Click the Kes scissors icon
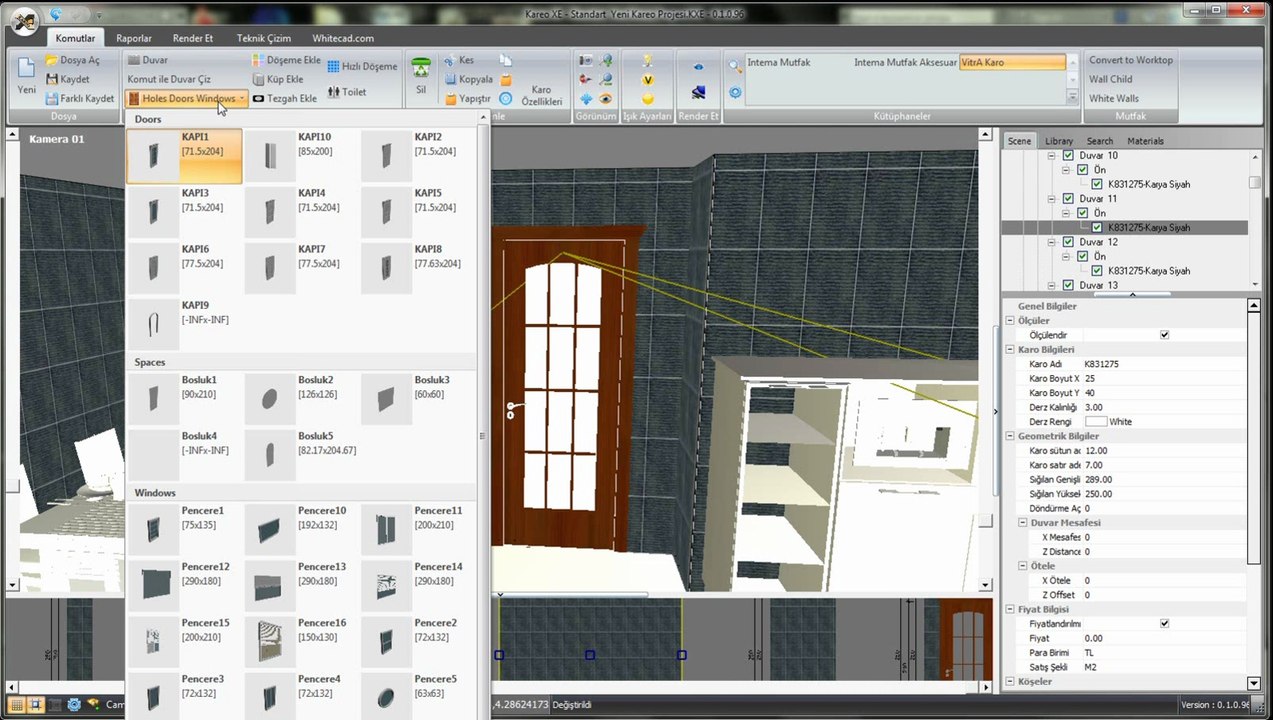Image resolution: width=1273 pixels, height=720 pixels. 451,60
